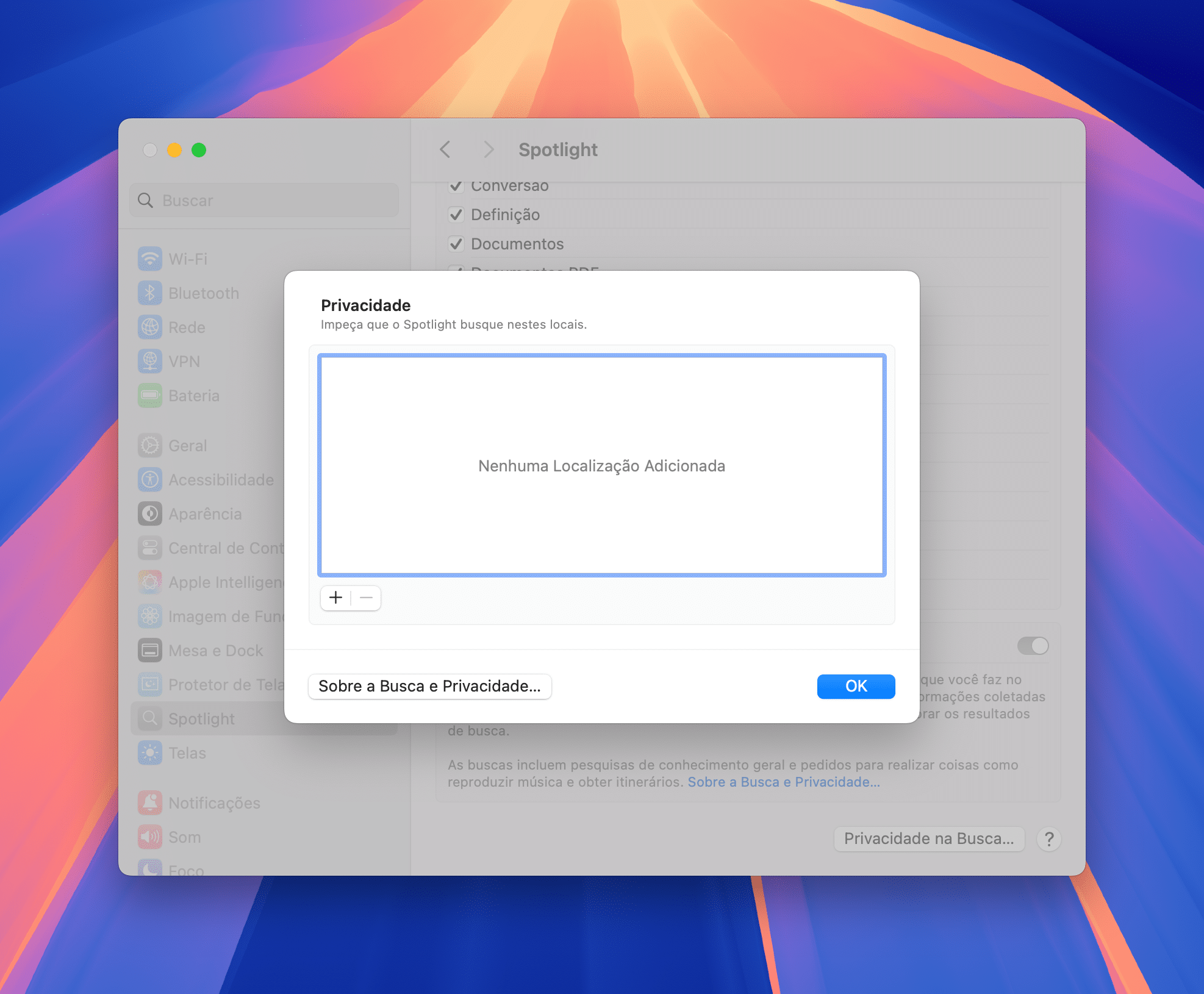Add a location with the plus button

[335, 598]
